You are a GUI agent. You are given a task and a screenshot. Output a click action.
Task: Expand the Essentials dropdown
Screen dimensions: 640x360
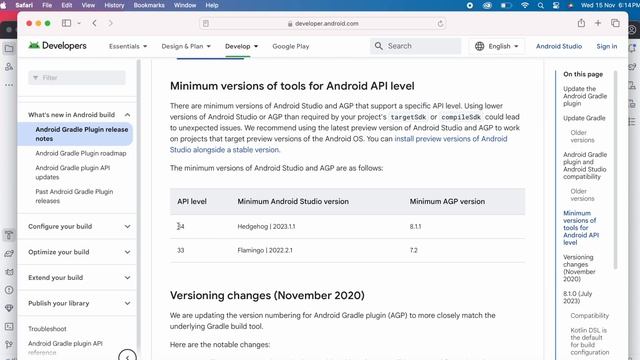point(128,46)
